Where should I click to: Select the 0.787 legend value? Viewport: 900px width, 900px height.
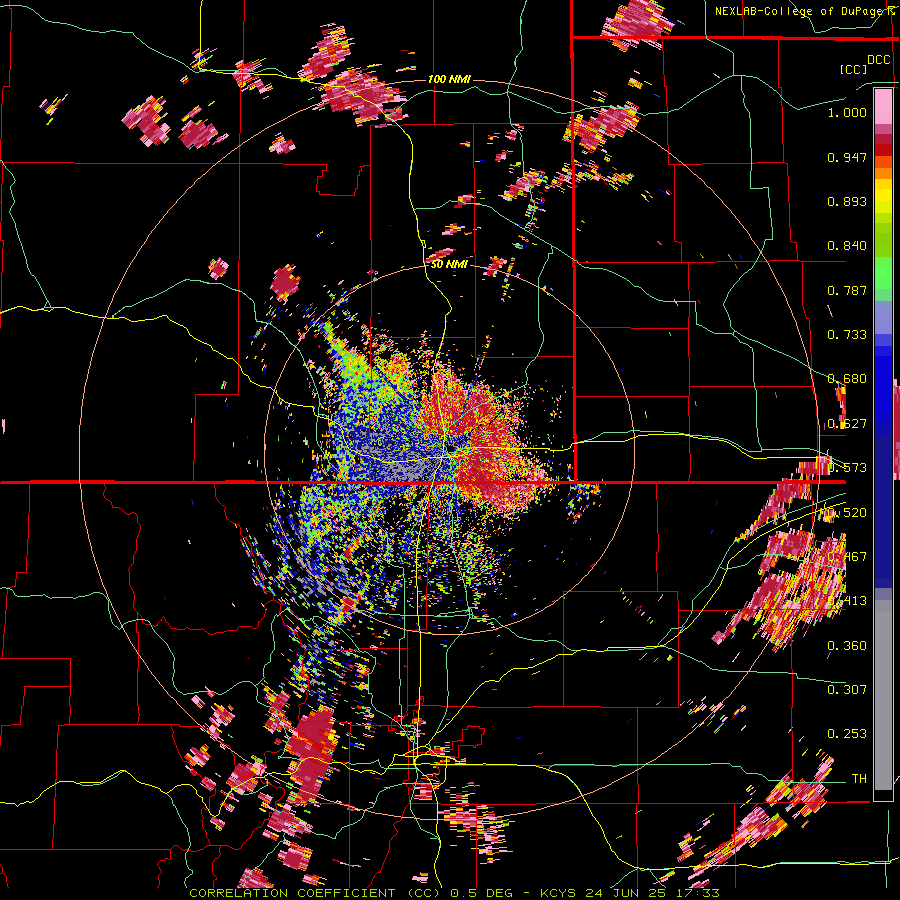(847, 290)
